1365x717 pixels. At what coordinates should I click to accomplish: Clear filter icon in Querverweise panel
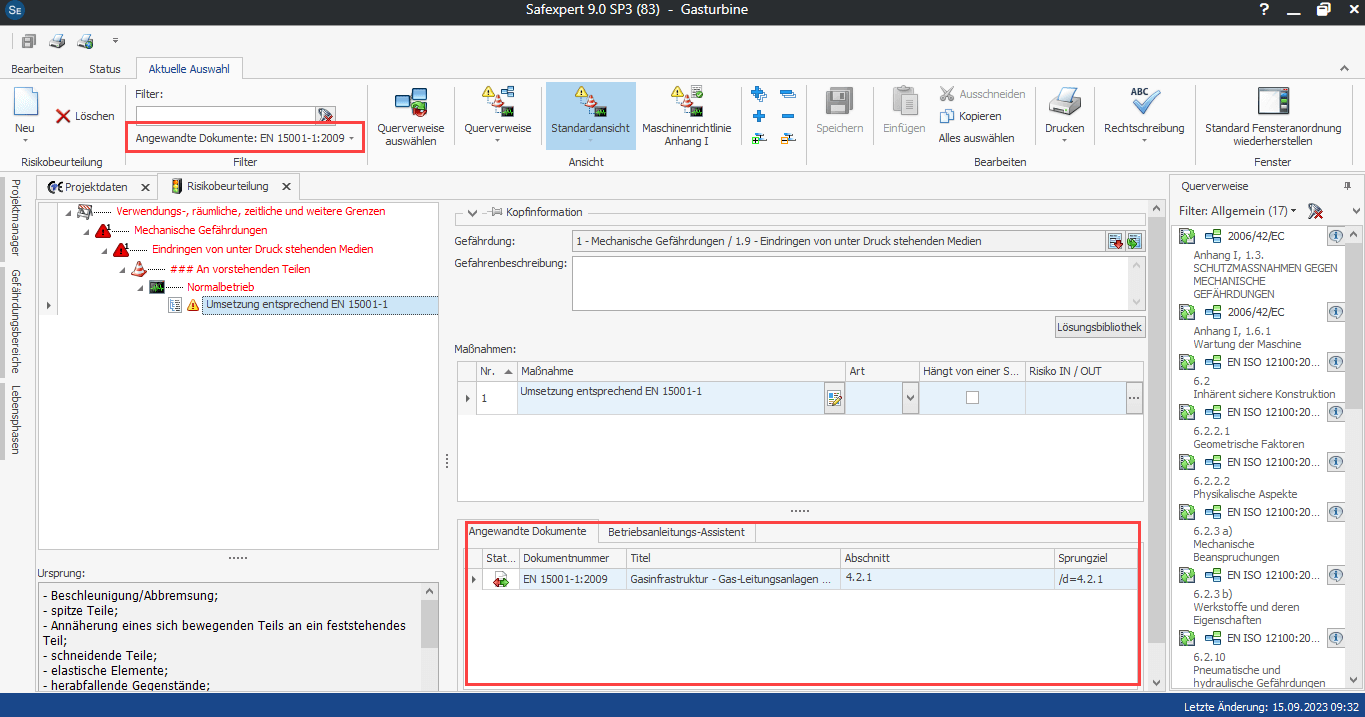(x=1317, y=211)
